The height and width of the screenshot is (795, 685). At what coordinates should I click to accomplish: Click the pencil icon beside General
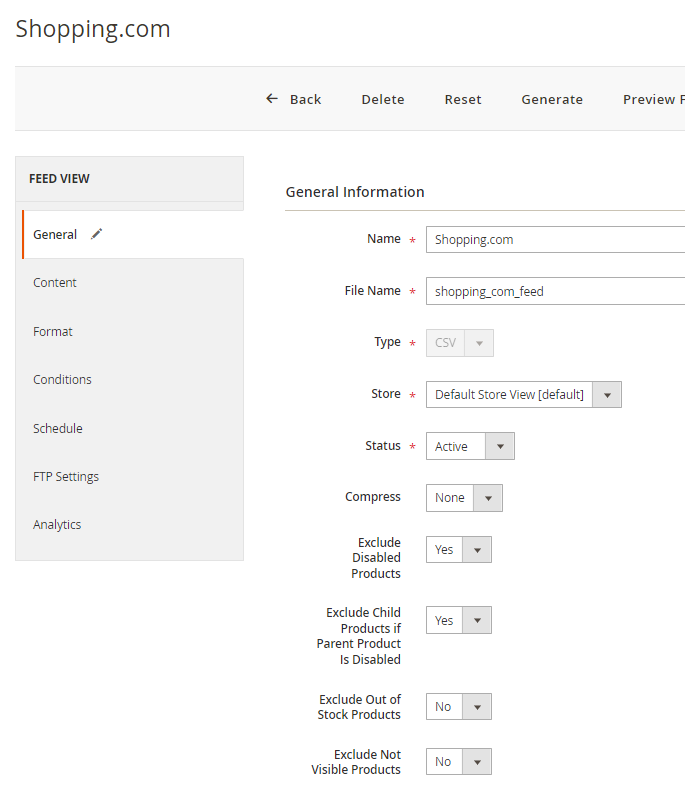[x=96, y=234]
